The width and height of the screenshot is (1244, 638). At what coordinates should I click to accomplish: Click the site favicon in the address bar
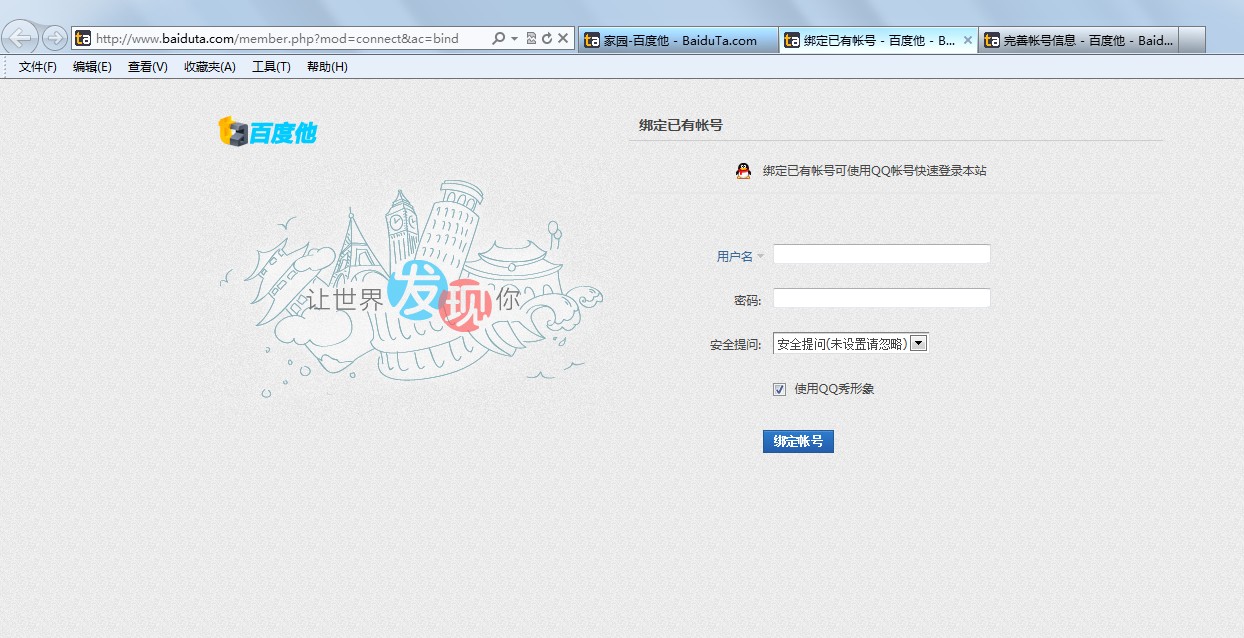tap(83, 39)
